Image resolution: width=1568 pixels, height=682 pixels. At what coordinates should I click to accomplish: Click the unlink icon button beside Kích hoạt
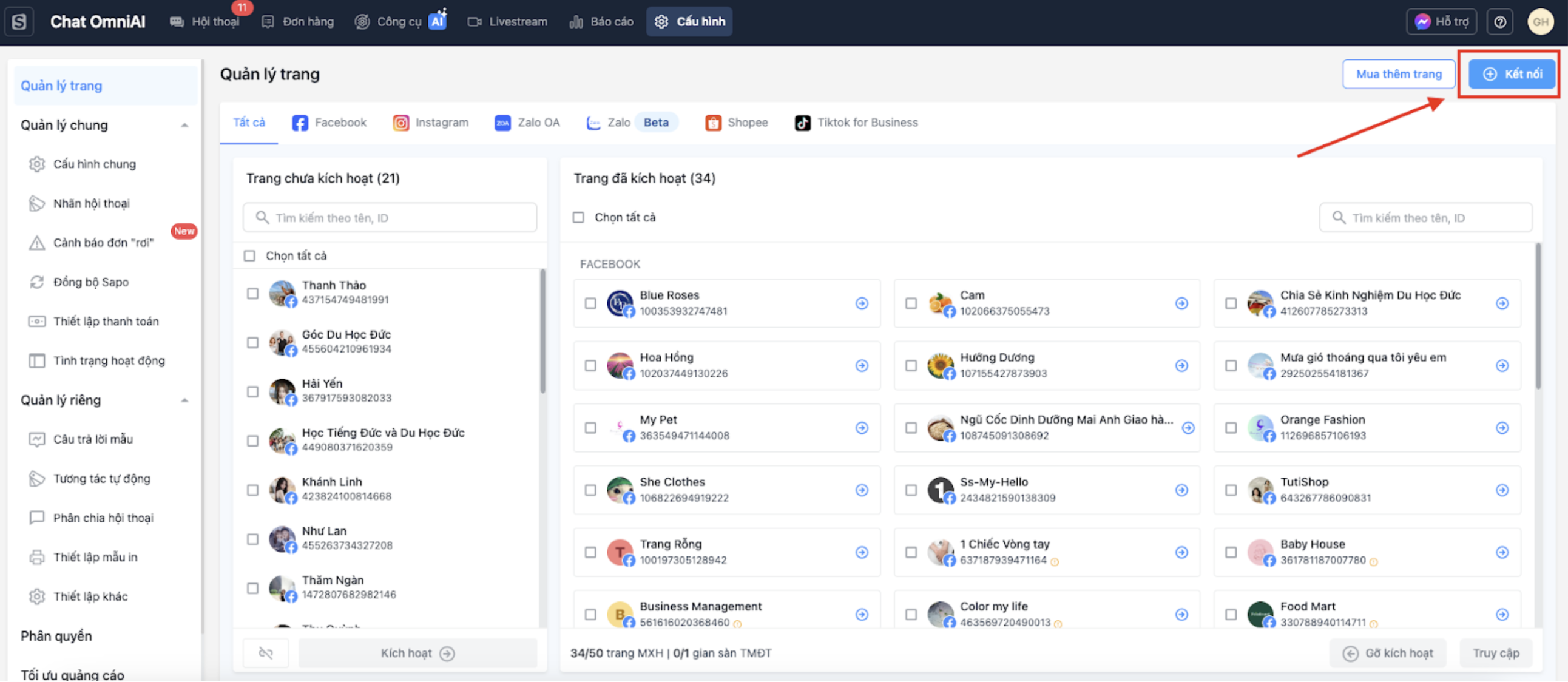(265, 653)
